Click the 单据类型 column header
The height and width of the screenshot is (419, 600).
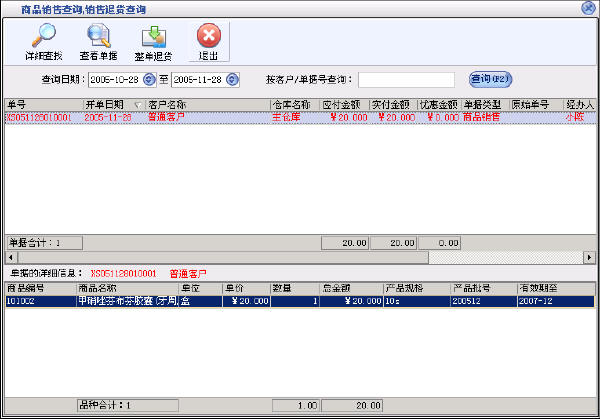484,104
